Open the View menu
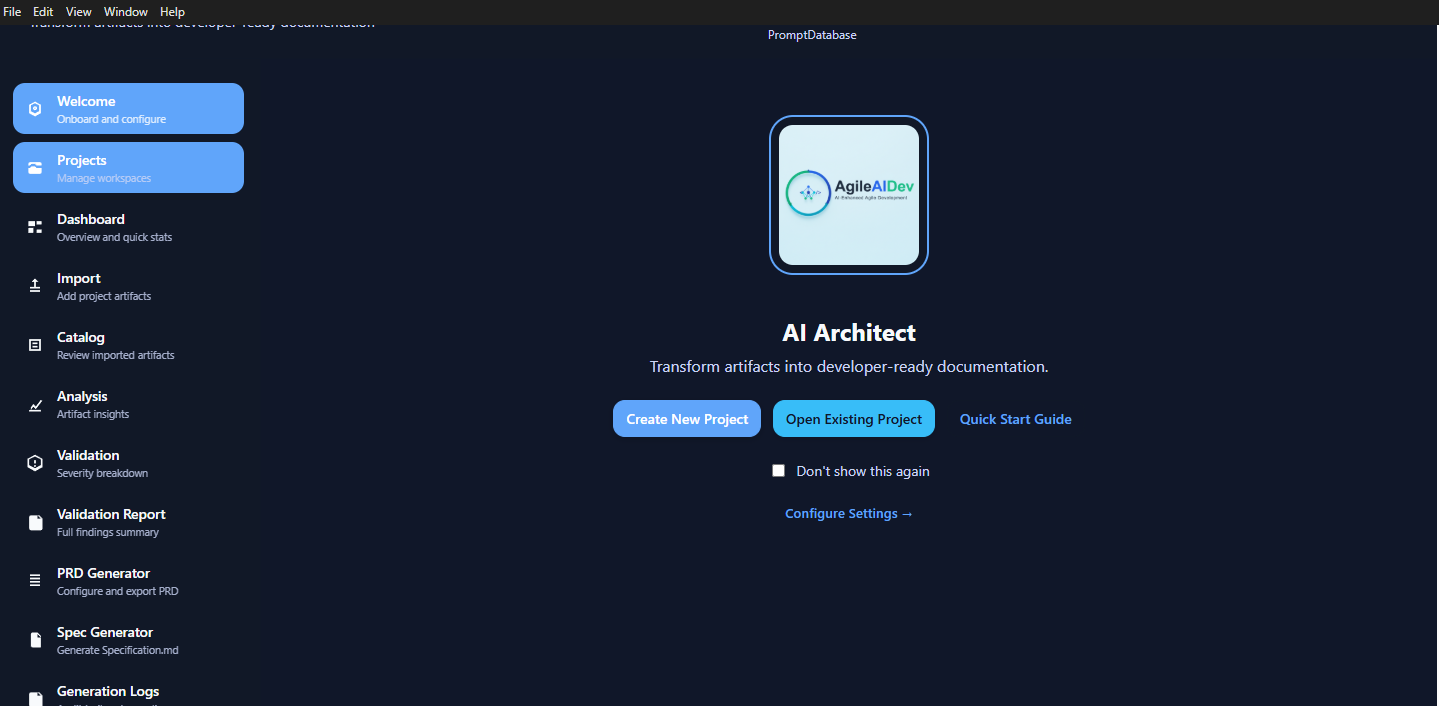Screen dimensions: 1439x706 tap(79, 12)
